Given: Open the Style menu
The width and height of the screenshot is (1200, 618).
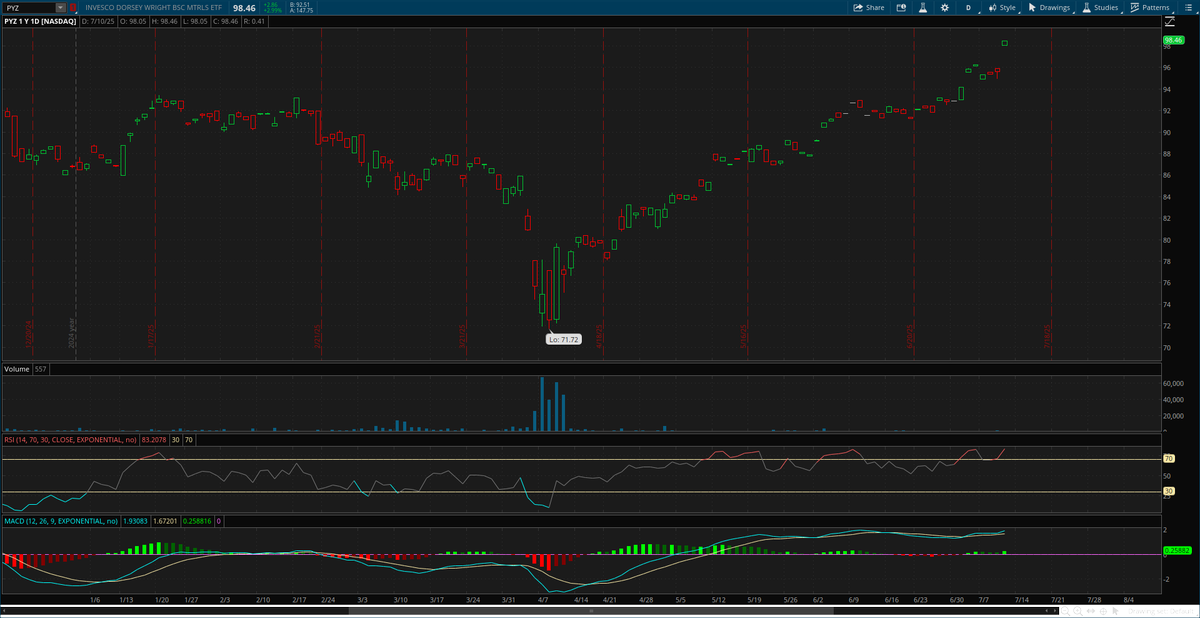Looking at the screenshot, I should tap(1002, 7).
